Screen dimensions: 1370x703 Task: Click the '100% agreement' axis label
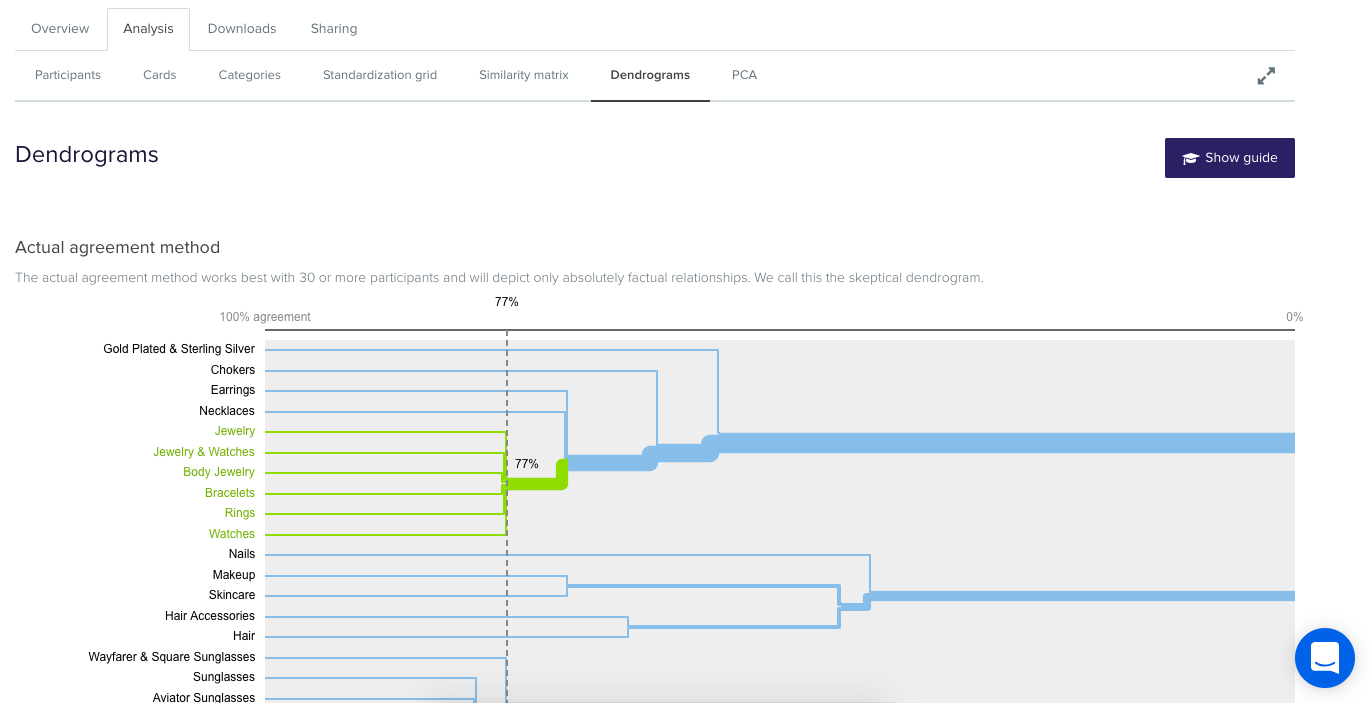point(265,317)
